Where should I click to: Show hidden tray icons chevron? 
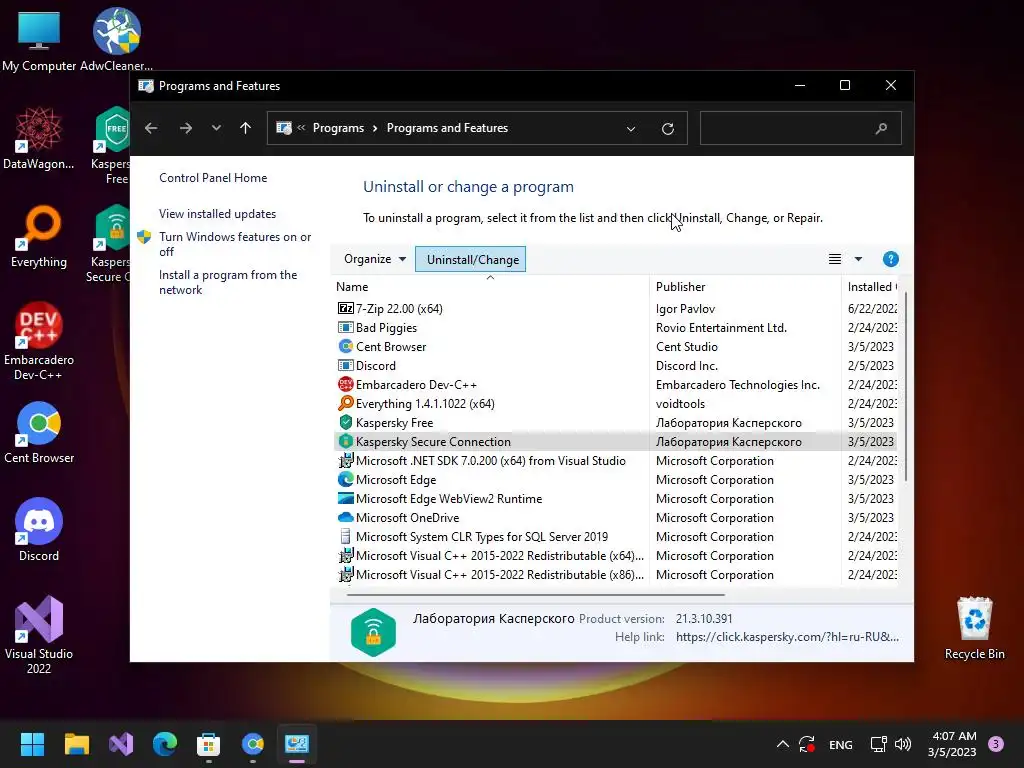[x=782, y=744]
